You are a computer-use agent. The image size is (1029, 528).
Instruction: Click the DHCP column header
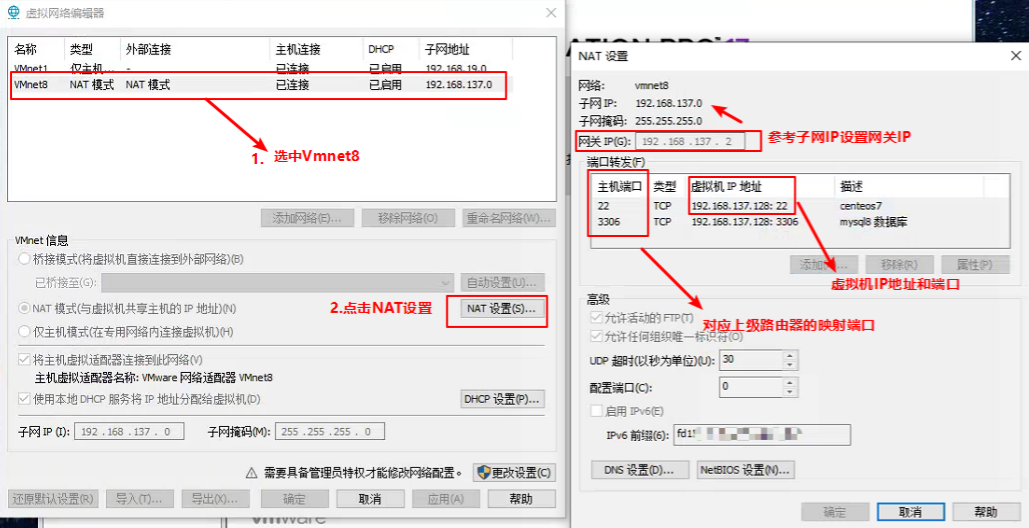[x=381, y=50]
